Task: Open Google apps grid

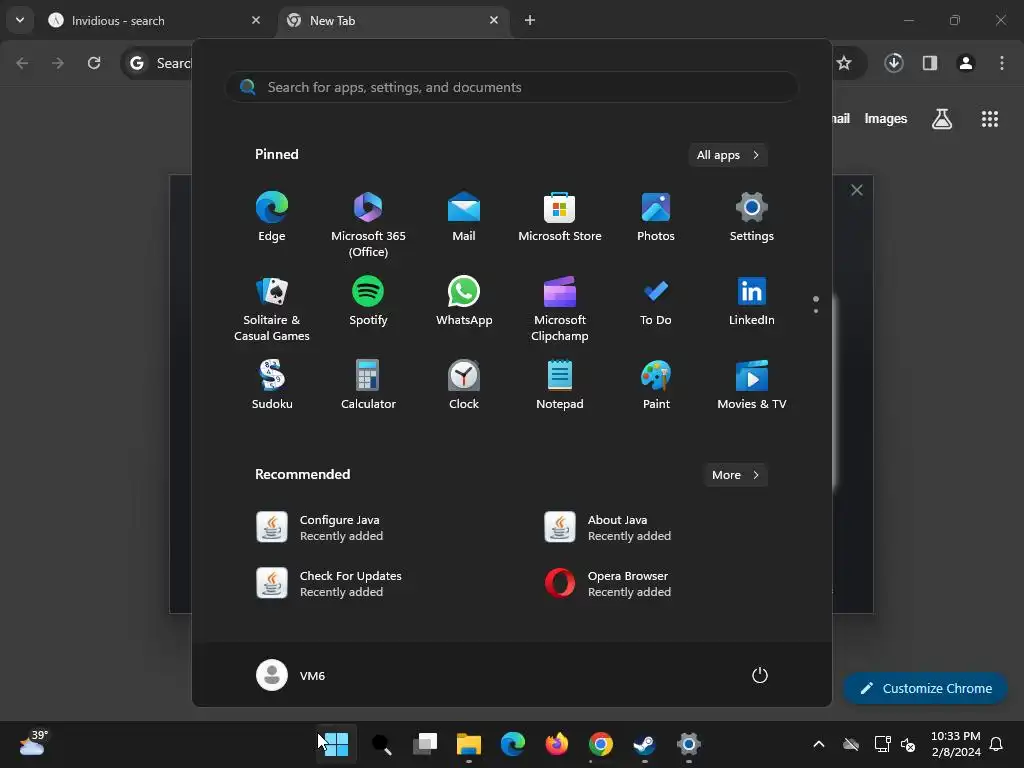Action: (x=989, y=119)
